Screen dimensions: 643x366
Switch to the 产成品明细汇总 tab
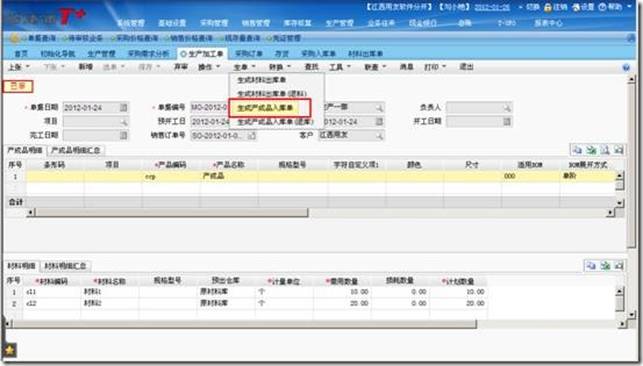(x=75, y=150)
